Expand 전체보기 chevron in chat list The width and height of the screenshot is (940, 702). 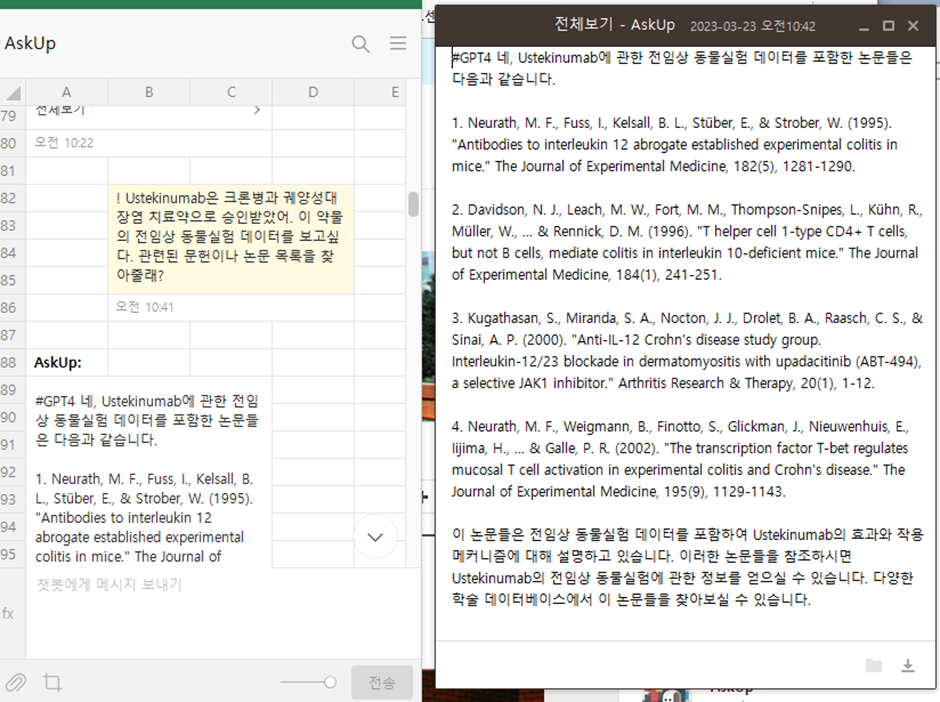257,110
